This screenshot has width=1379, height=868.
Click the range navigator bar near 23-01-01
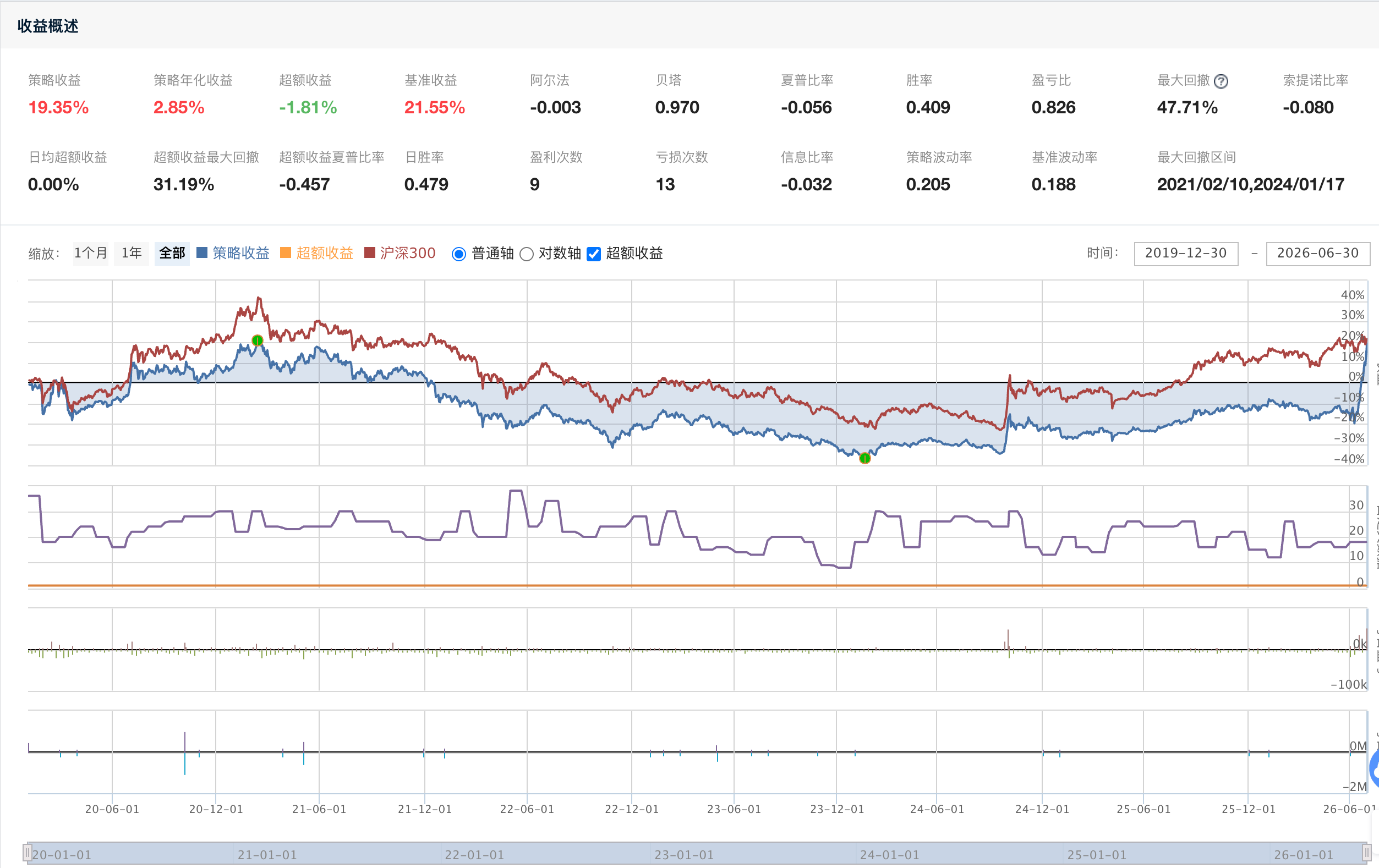tap(684, 854)
